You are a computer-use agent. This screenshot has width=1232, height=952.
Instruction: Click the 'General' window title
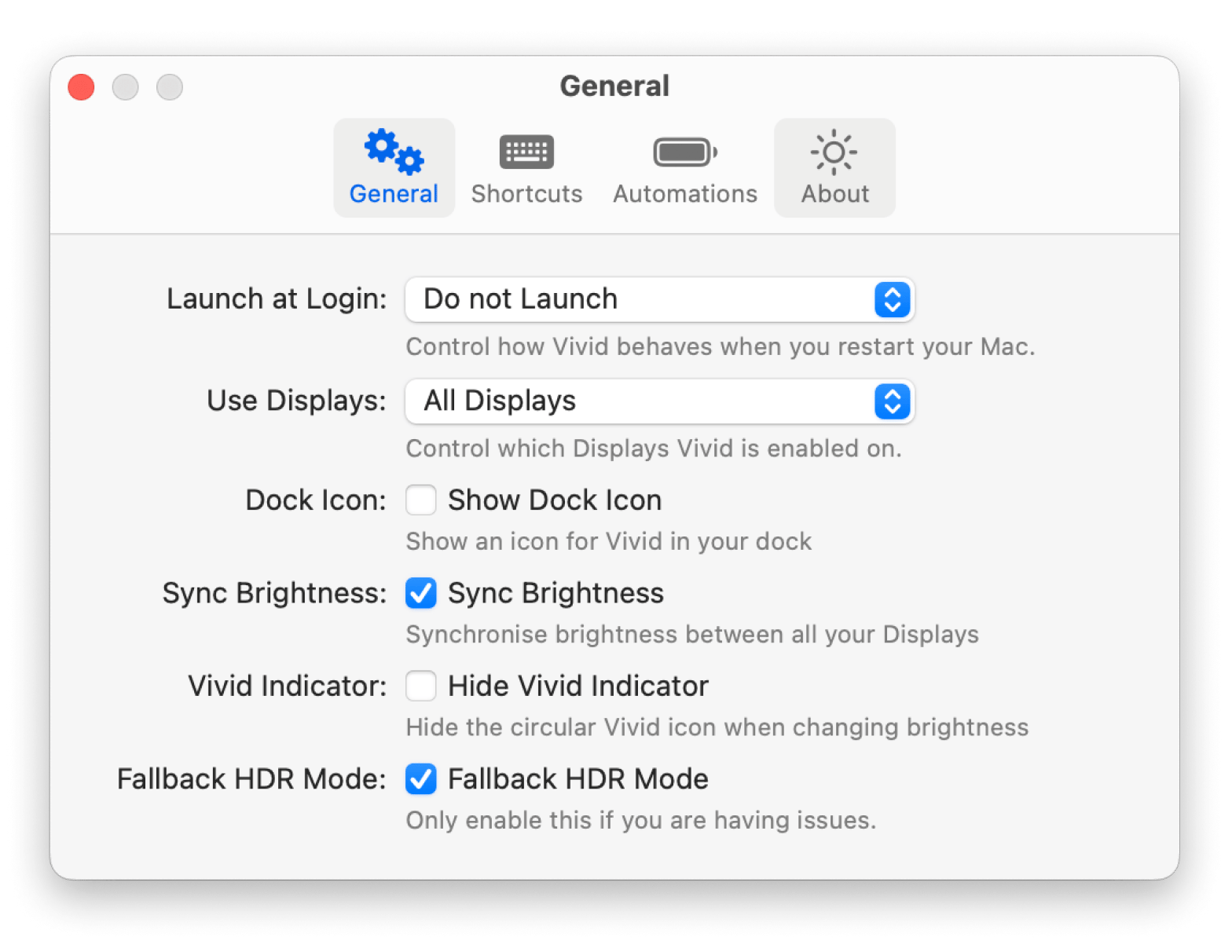tap(614, 86)
